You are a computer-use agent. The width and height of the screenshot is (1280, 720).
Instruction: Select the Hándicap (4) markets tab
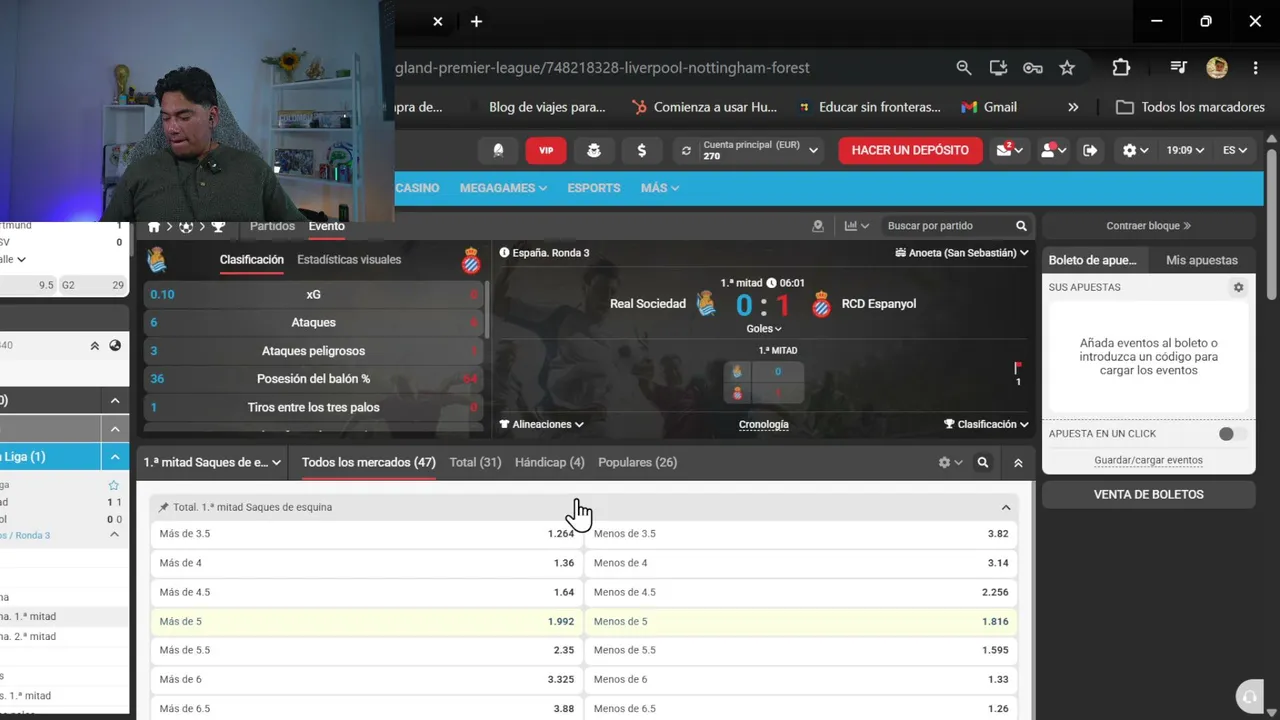click(549, 463)
